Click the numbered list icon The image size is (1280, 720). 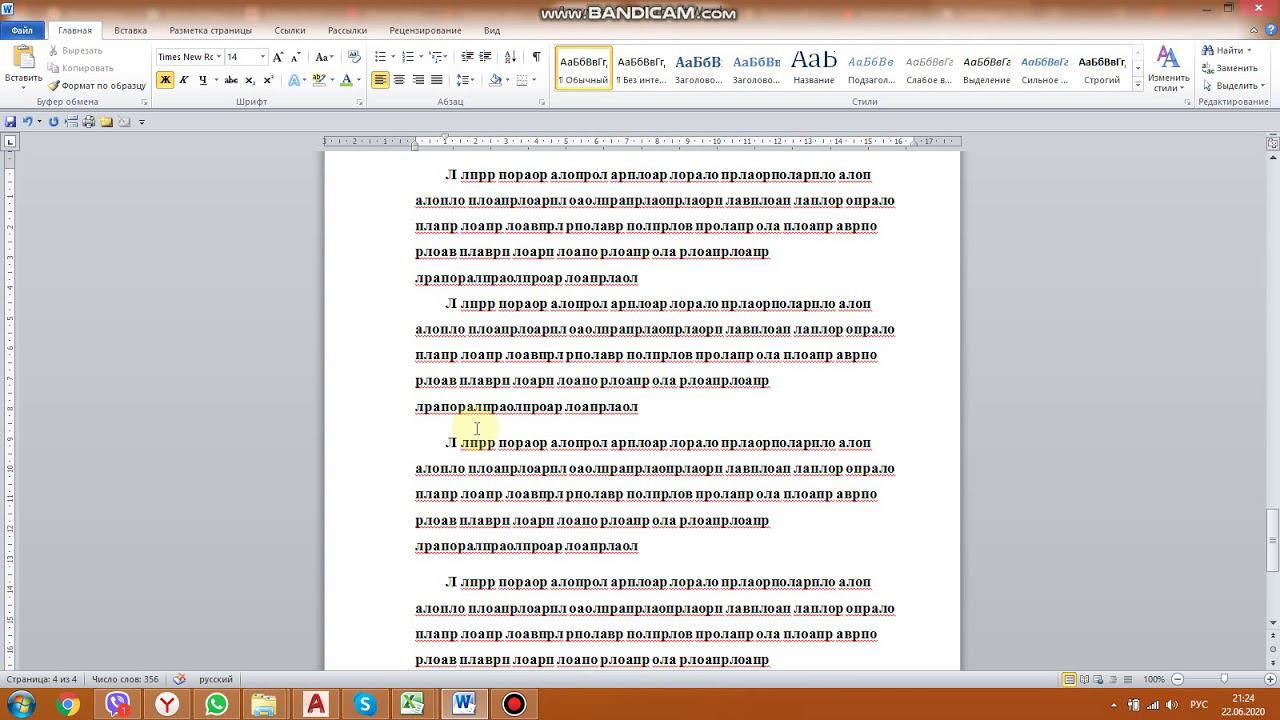click(x=408, y=57)
